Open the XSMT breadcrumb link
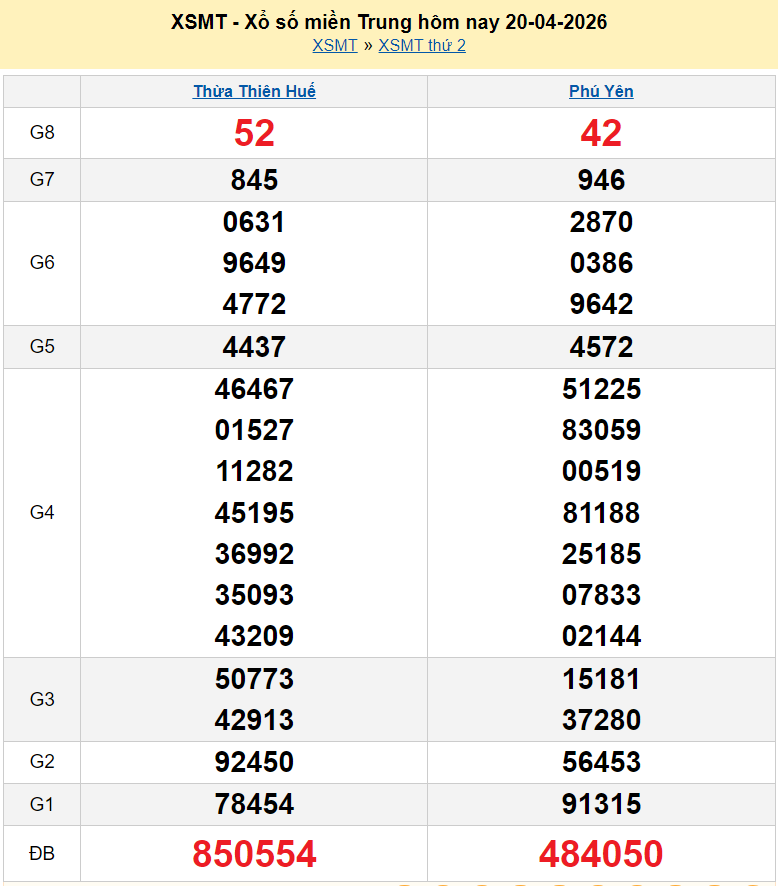The height and width of the screenshot is (886, 778). coord(335,45)
